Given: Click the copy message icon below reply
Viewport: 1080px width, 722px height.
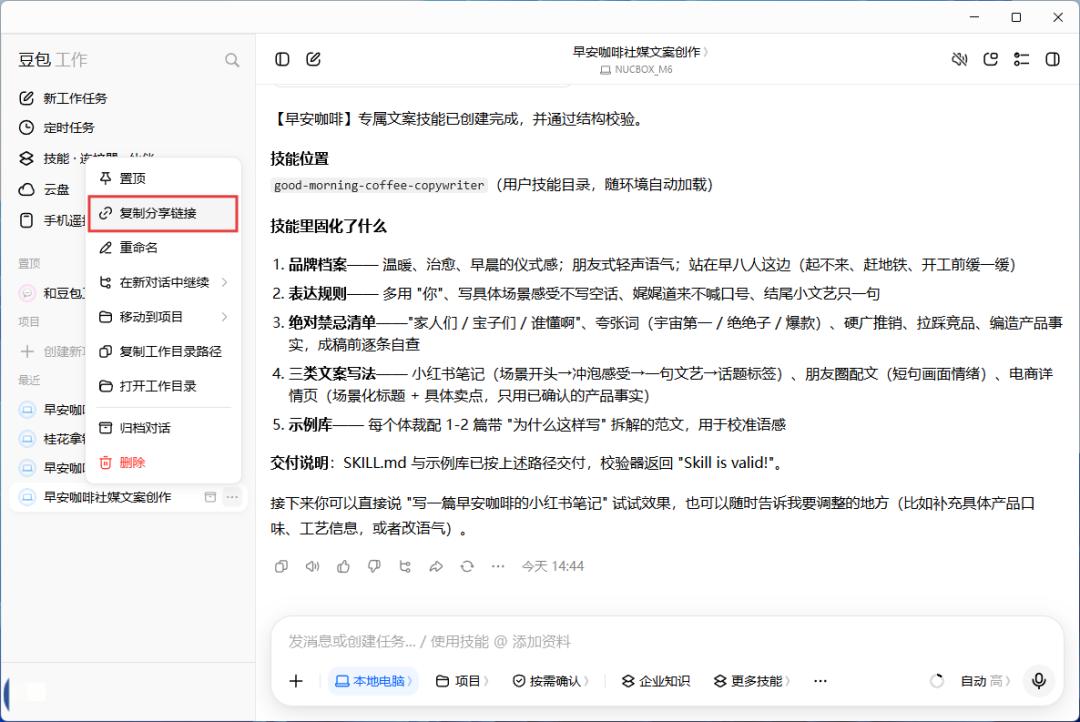Looking at the screenshot, I should tap(281, 566).
